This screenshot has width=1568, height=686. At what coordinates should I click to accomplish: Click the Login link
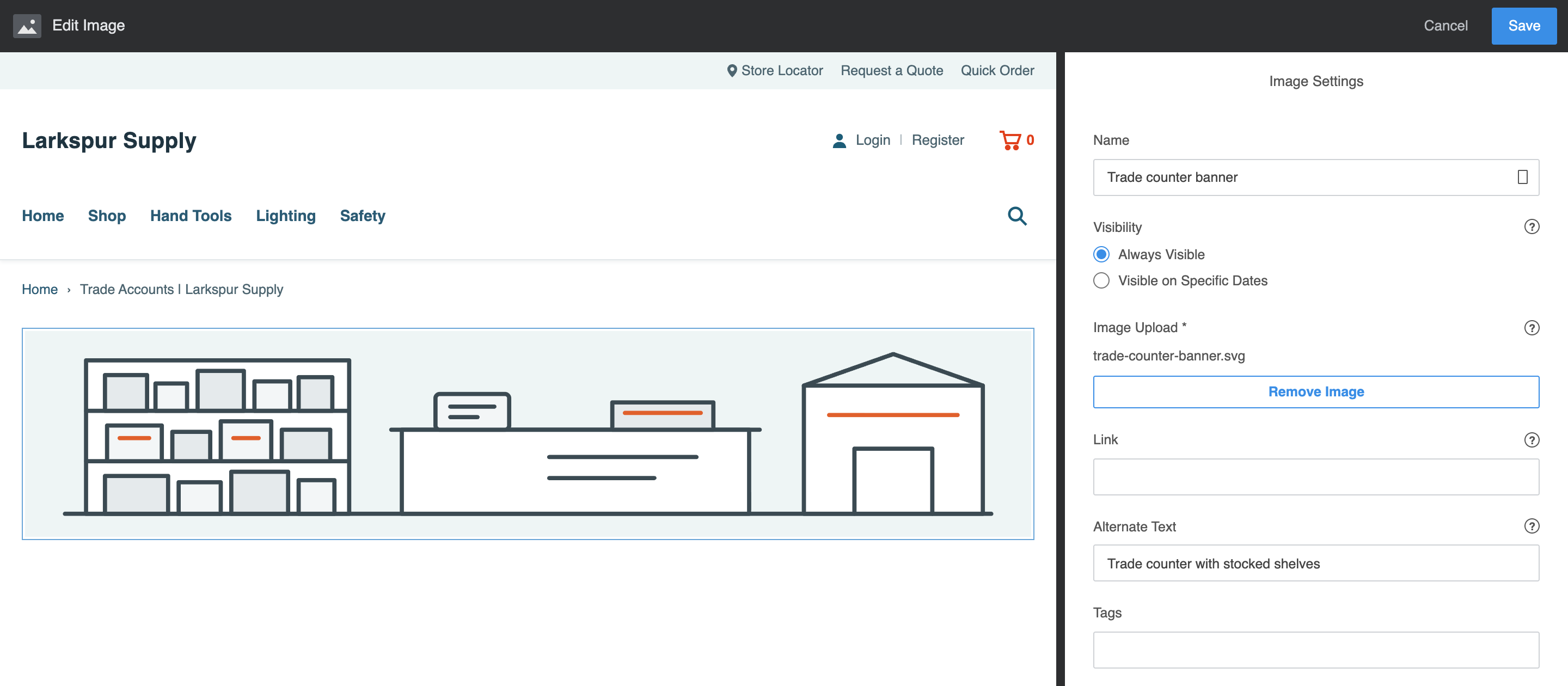tap(872, 140)
